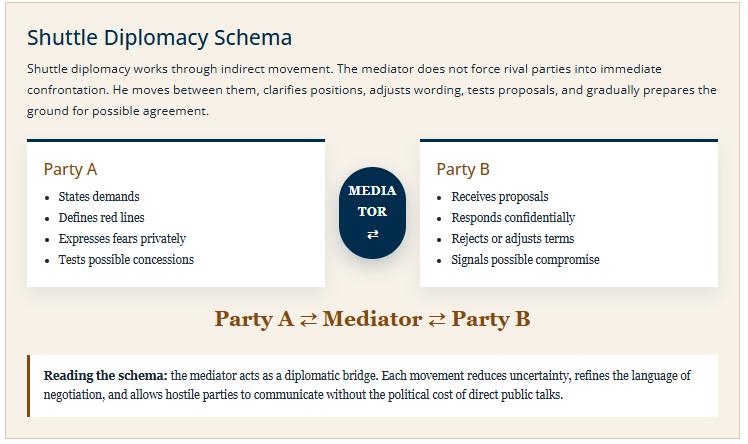Select 'Signals possible compromise' bullet
748x444 pixels.
point(525,259)
